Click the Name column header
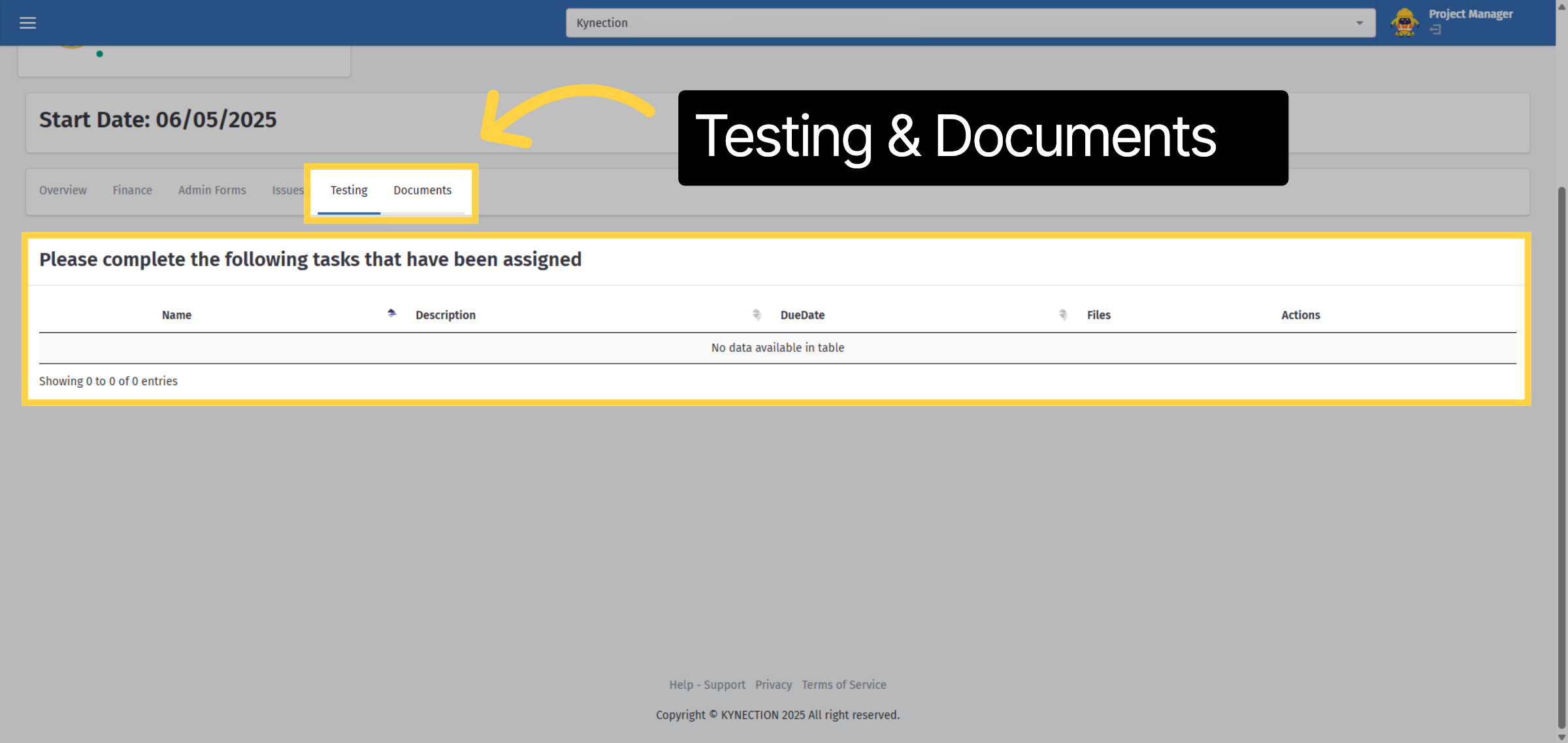1568x743 pixels. tap(176, 315)
